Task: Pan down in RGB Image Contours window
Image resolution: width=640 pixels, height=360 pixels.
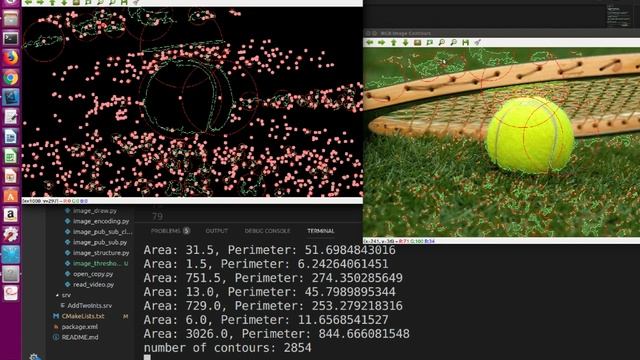Action: coord(405,42)
